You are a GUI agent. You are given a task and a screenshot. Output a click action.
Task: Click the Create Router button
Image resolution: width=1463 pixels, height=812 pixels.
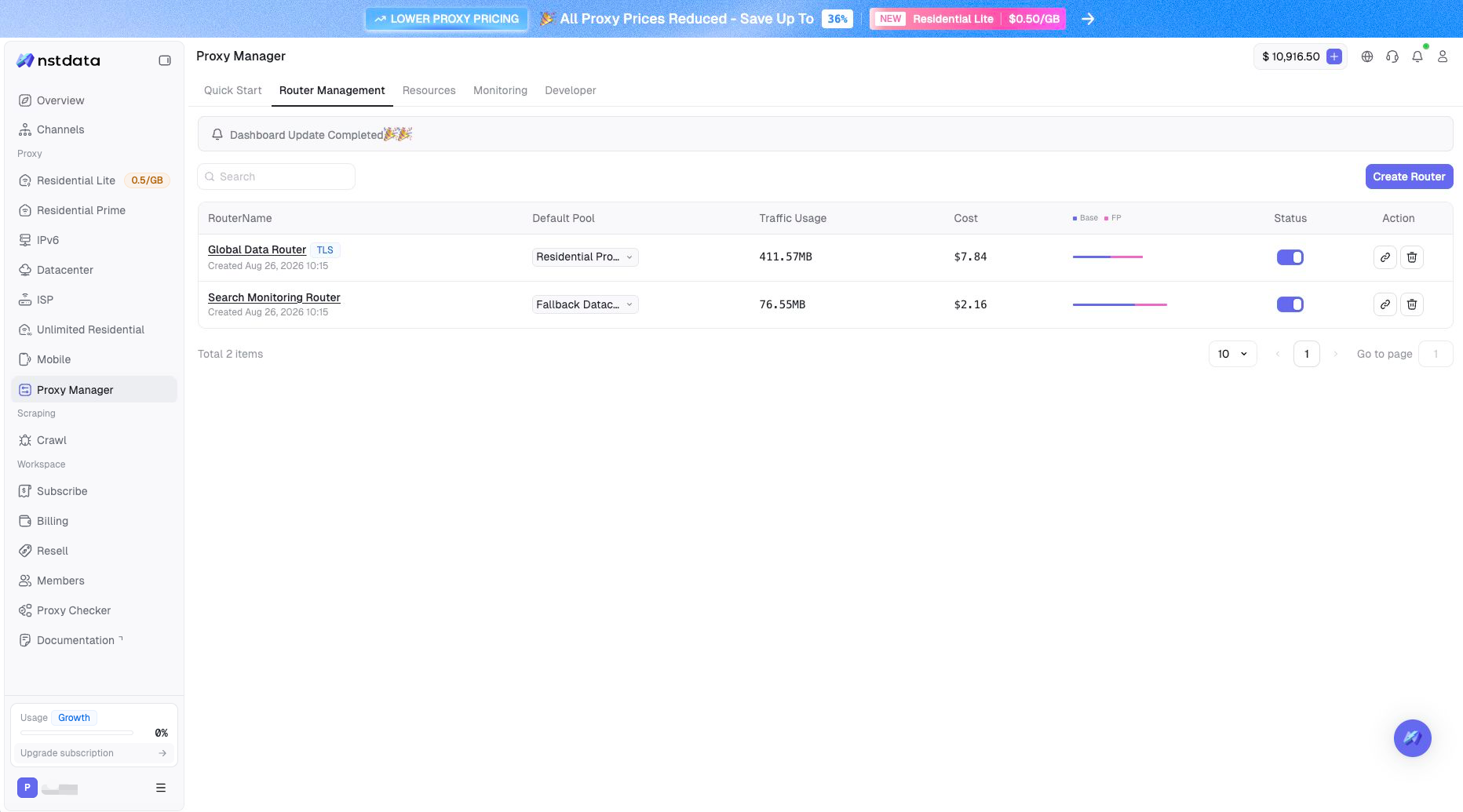coord(1410,177)
